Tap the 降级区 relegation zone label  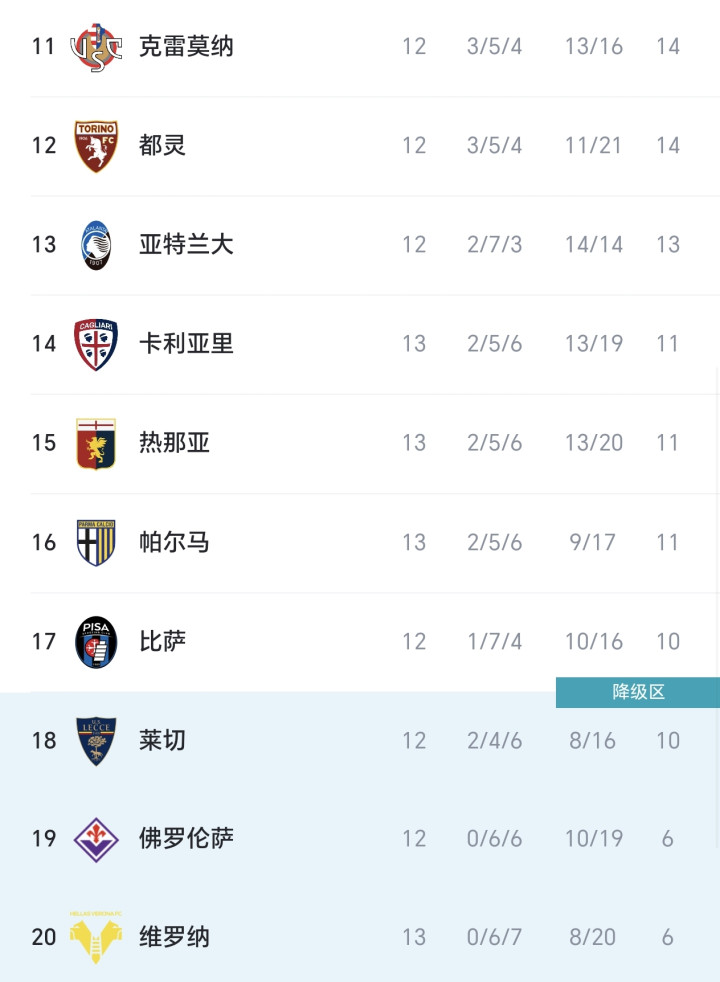pyautogui.click(x=638, y=692)
